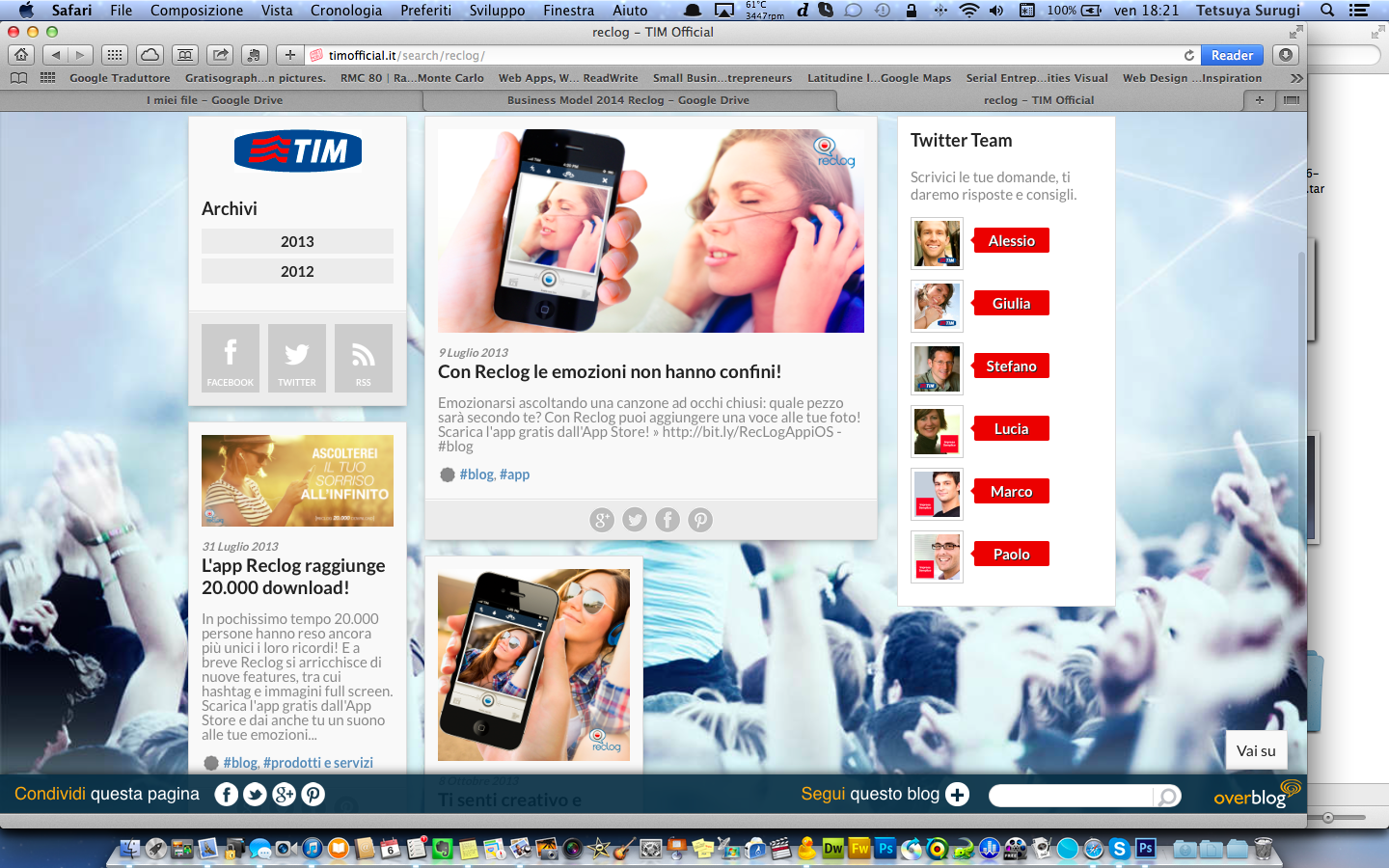Go forward using the forward arrow

pyautogui.click(x=81, y=55)
